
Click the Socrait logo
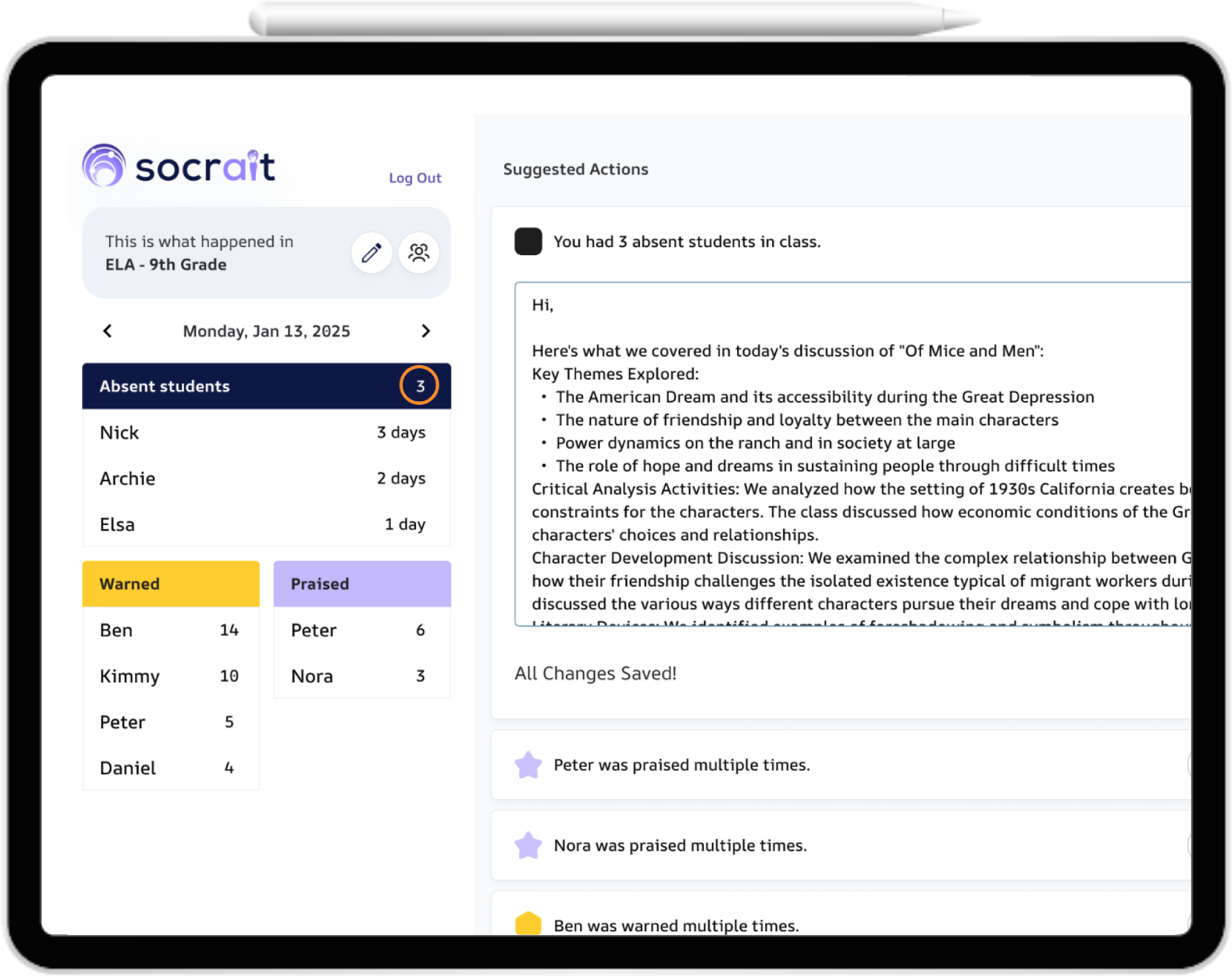(x=179, y=166)
